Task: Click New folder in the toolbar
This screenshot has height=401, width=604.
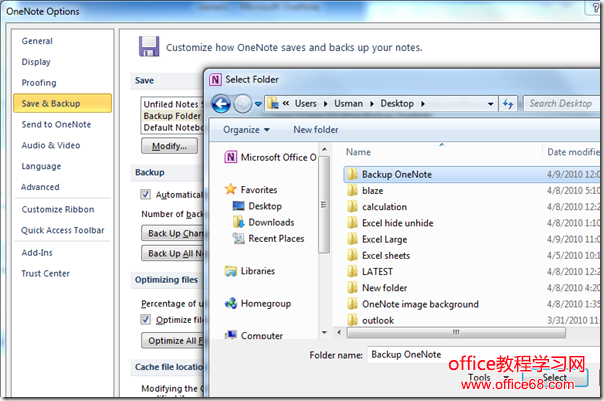Action: tap(316, 130)
